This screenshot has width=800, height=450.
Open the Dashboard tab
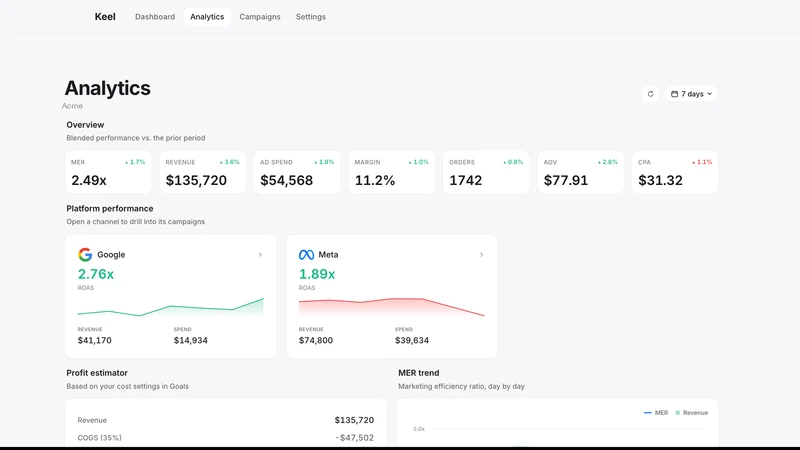(155, 17)
